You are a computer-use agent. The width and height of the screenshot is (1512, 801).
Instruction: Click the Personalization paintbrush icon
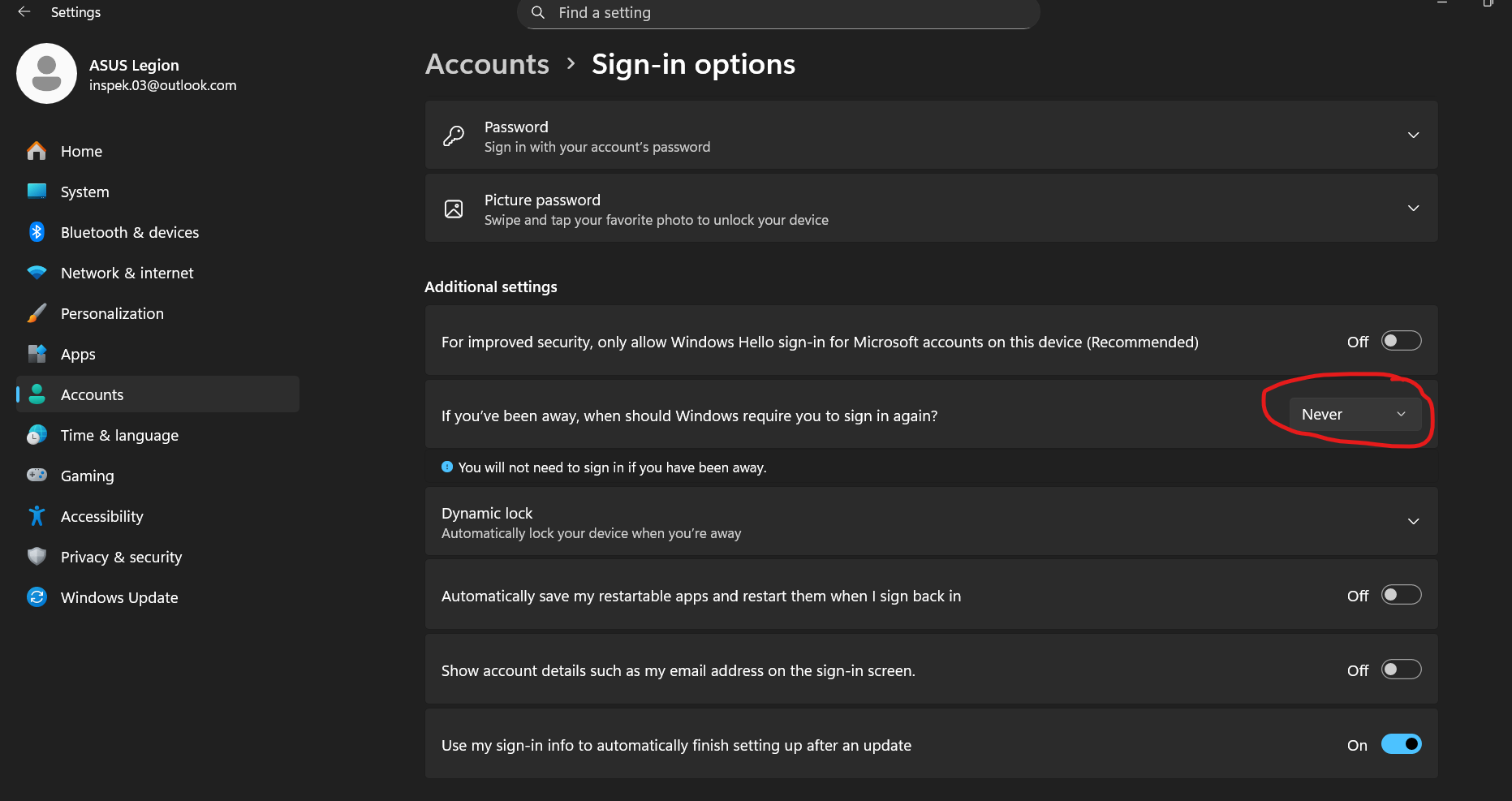click(37, 313)
